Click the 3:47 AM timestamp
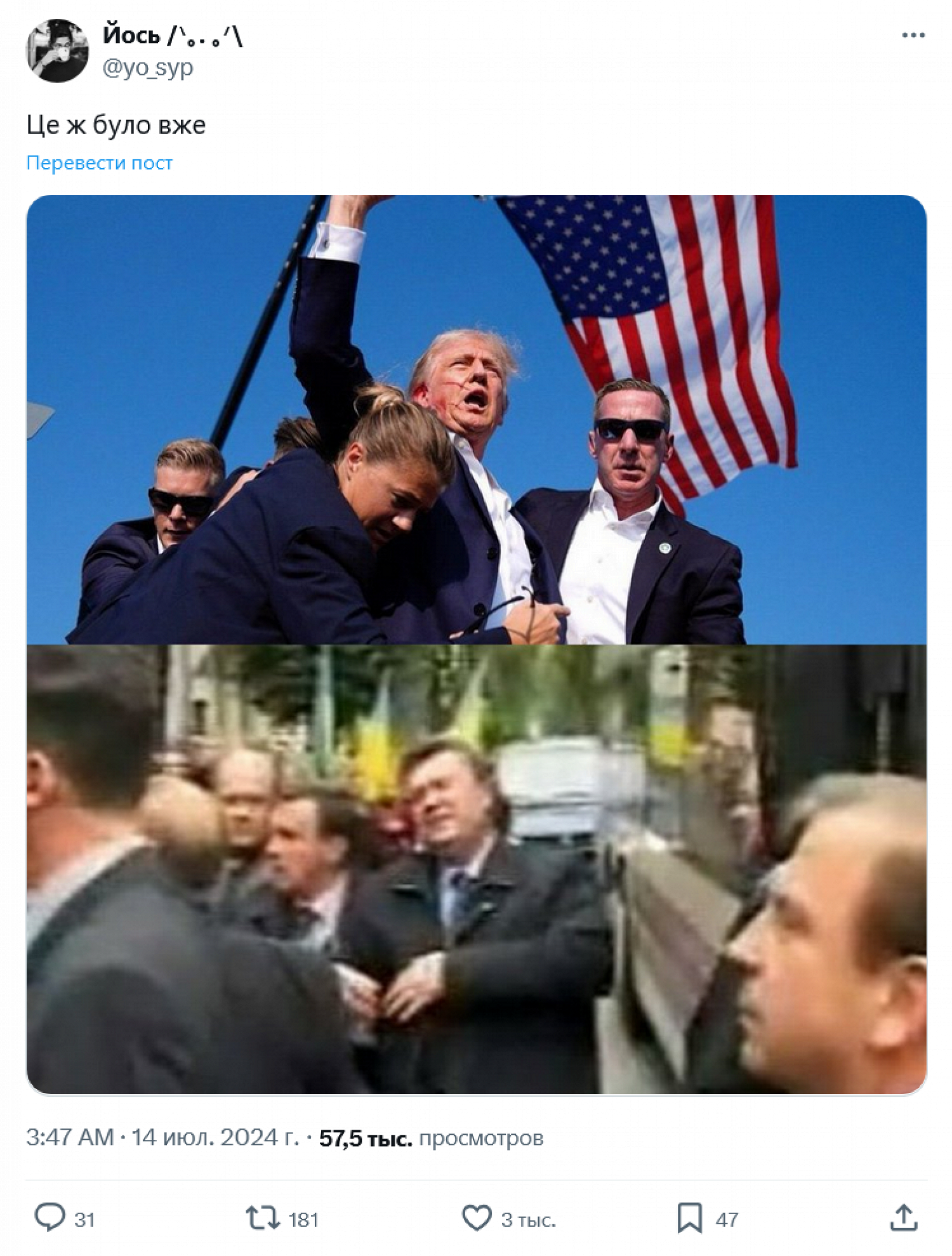 coord(70,1137)
